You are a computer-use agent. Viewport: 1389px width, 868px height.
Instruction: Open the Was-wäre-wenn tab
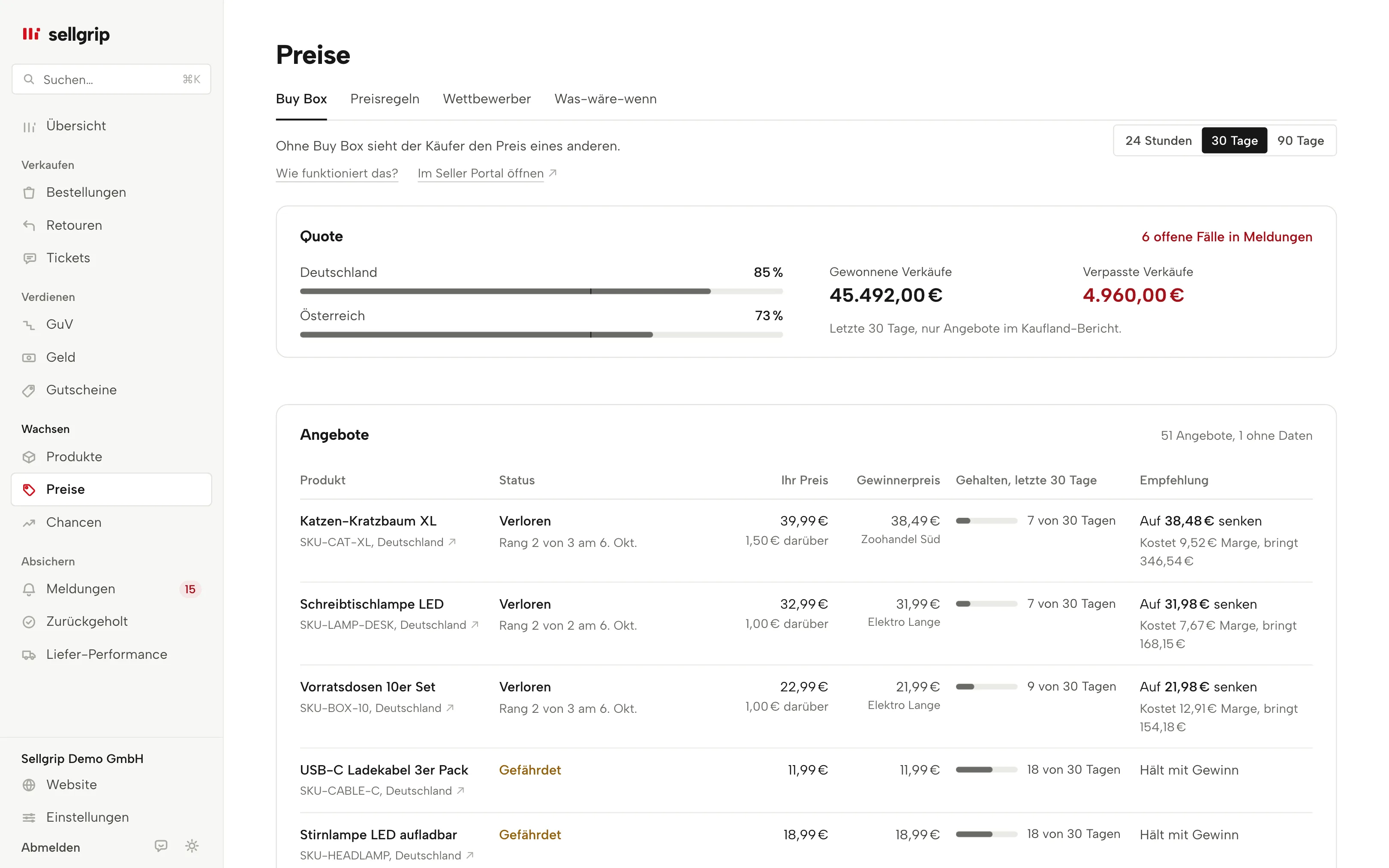tap(605, 99)
